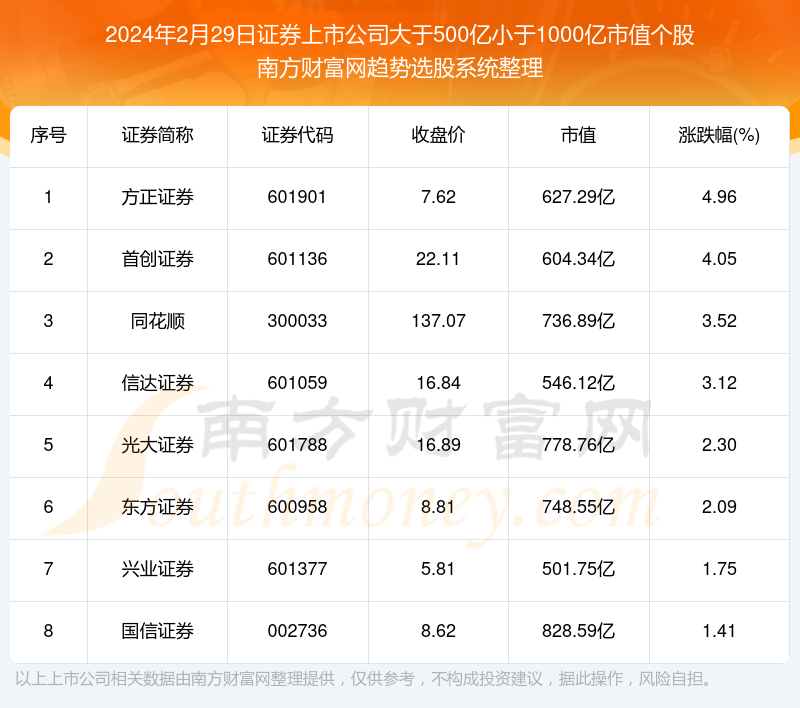Click serial number 4 in the 信达证券 row
Image resolution: width=800 pixels, height=708 pixels.
click(48, 383)
